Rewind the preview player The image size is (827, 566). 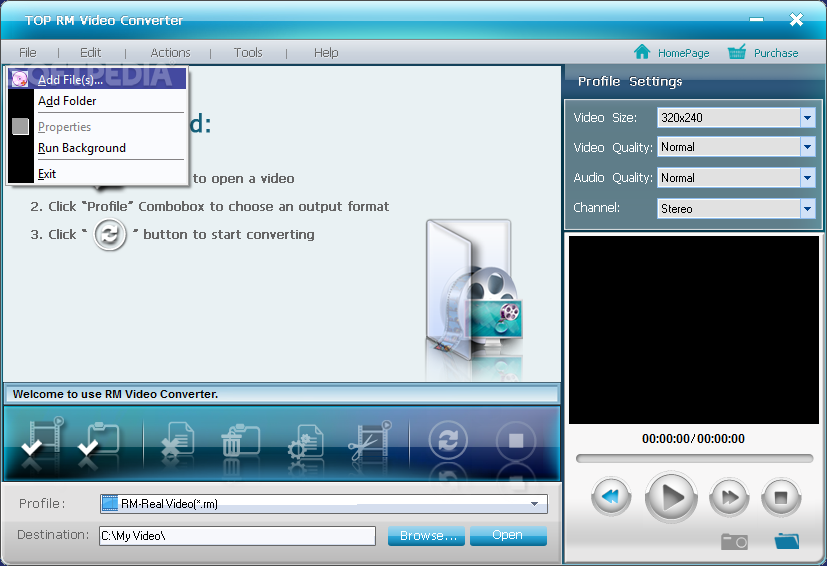pos(611,496)
